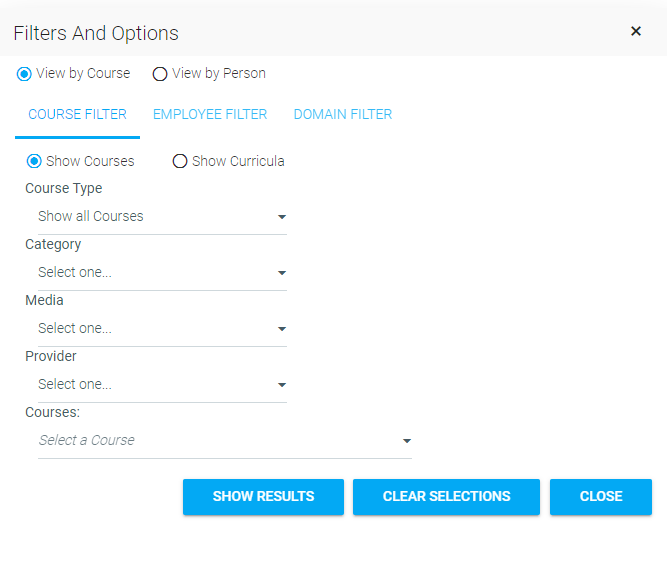Choose the Show Courses radio option
The width and height of the screenshot is (667, 577).
pos(34,161)
